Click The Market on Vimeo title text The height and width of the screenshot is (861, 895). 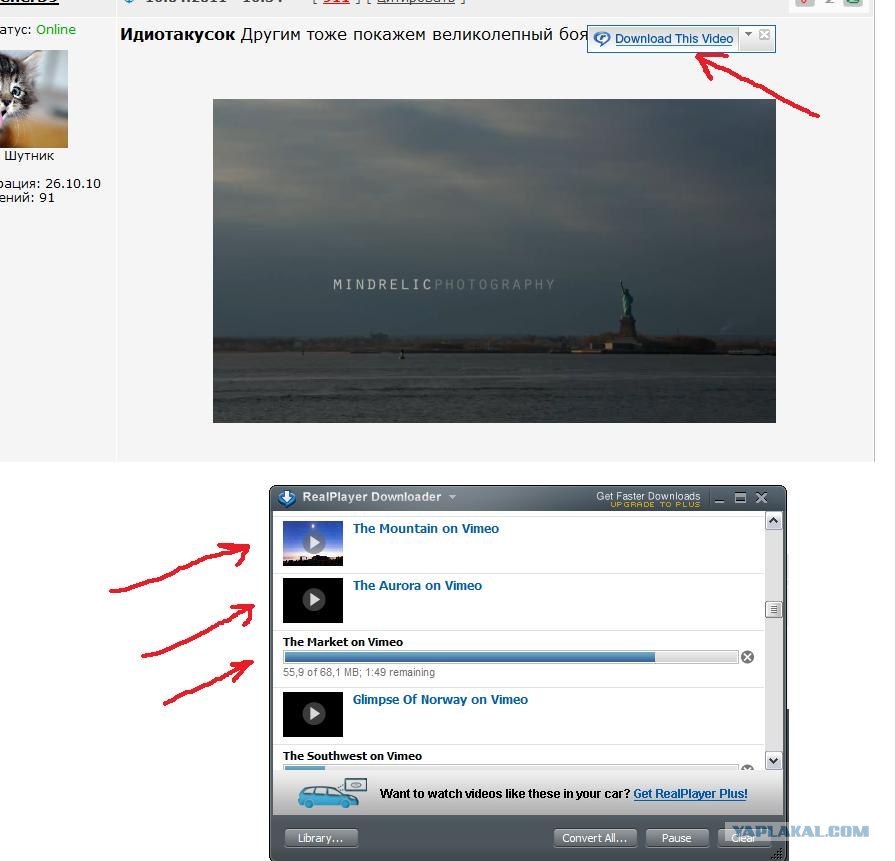point(342,642)
